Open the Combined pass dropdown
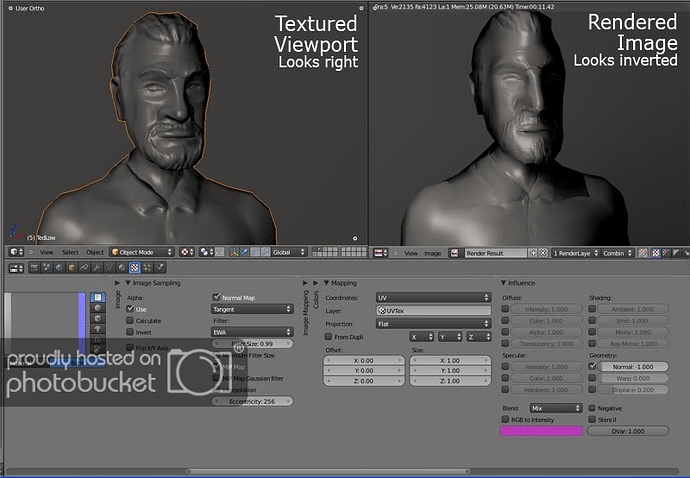Viewport: 690px width, 478px height. 617,253
